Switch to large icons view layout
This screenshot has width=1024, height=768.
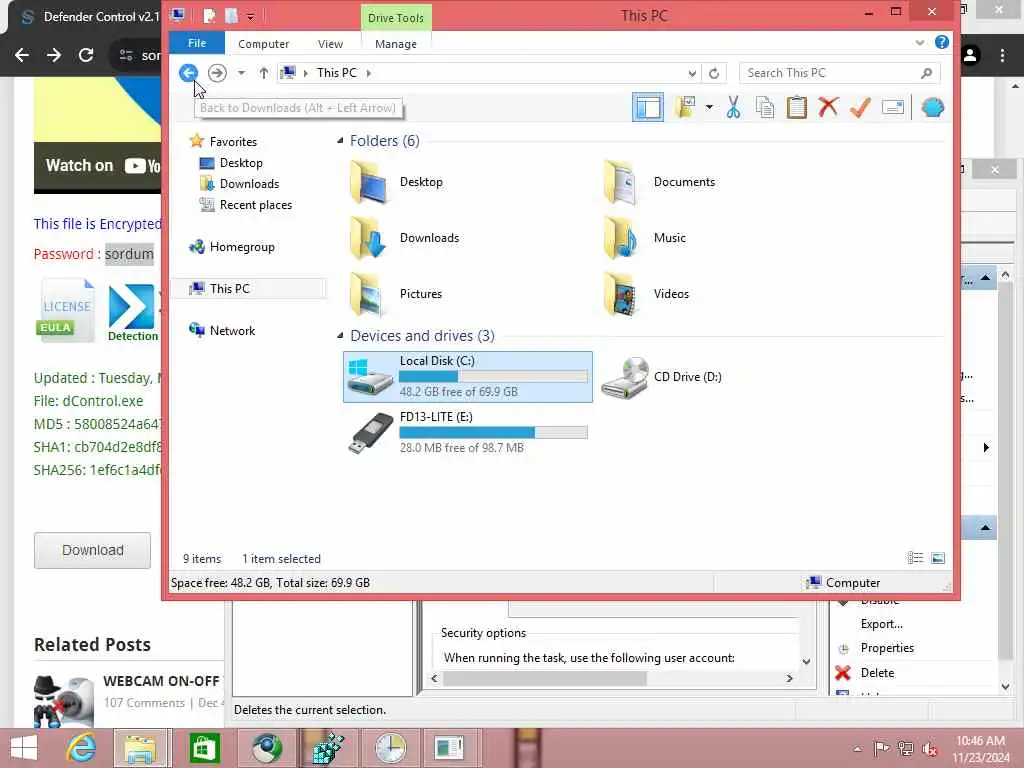tap(938, 558)
